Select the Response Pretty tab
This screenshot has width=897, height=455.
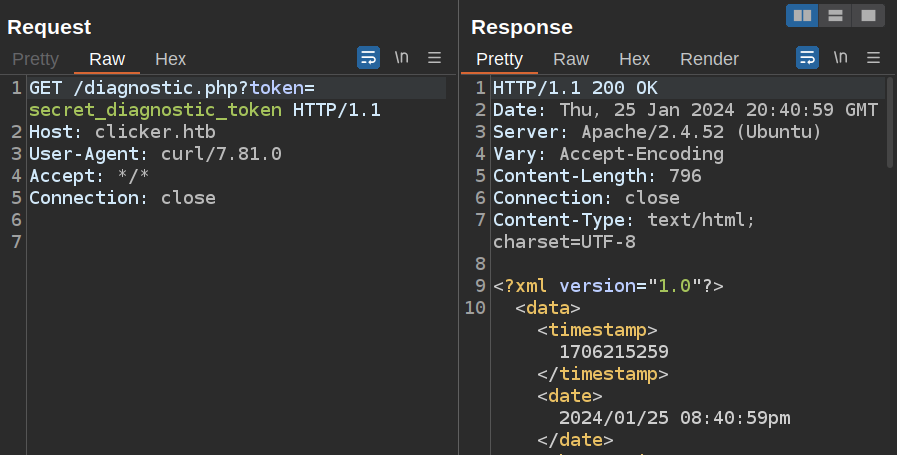499,59
